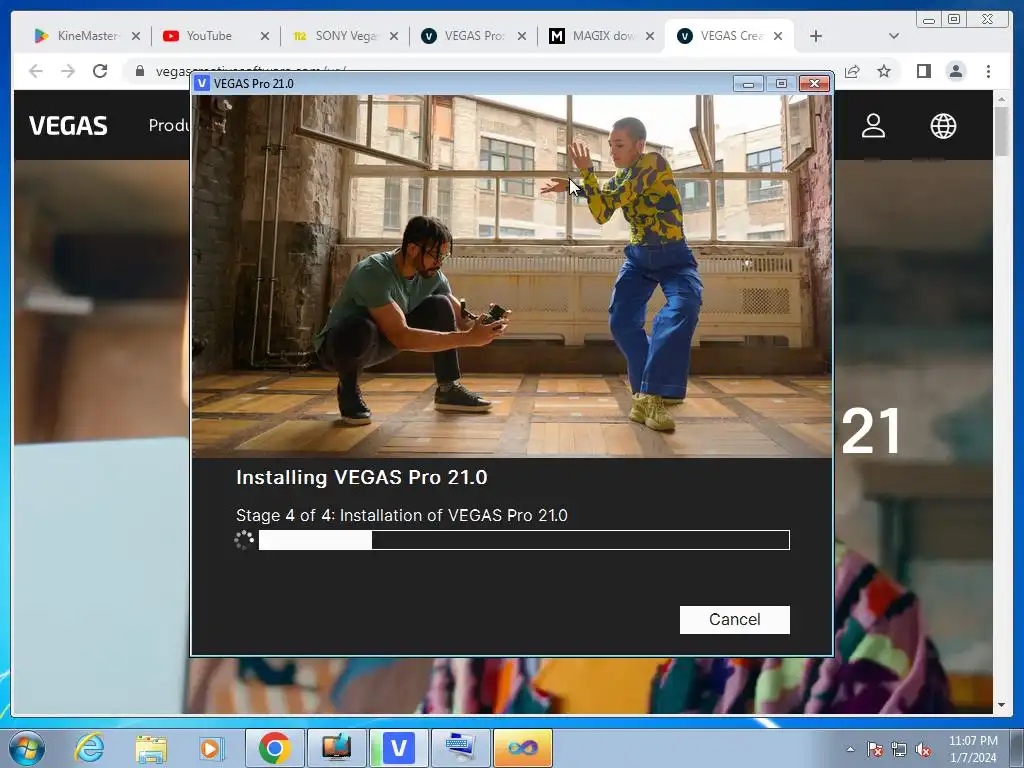Launch Internet Explorer from taskbar
The width and height of the screenshot is (1024, 768).
click(89, 748)
